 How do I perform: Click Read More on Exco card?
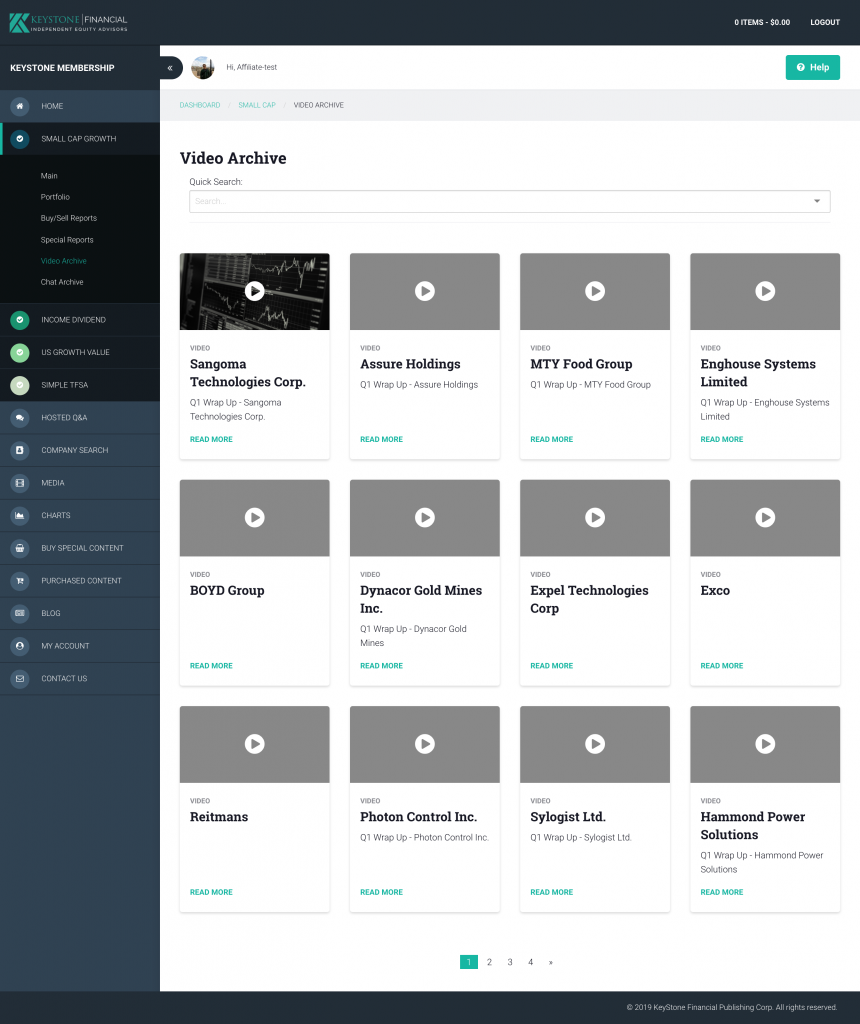coord(722,666)
